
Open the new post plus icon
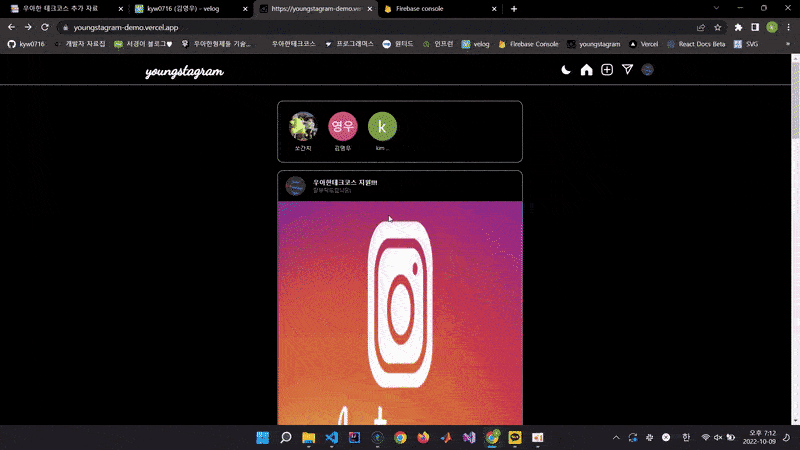(607, 70)
